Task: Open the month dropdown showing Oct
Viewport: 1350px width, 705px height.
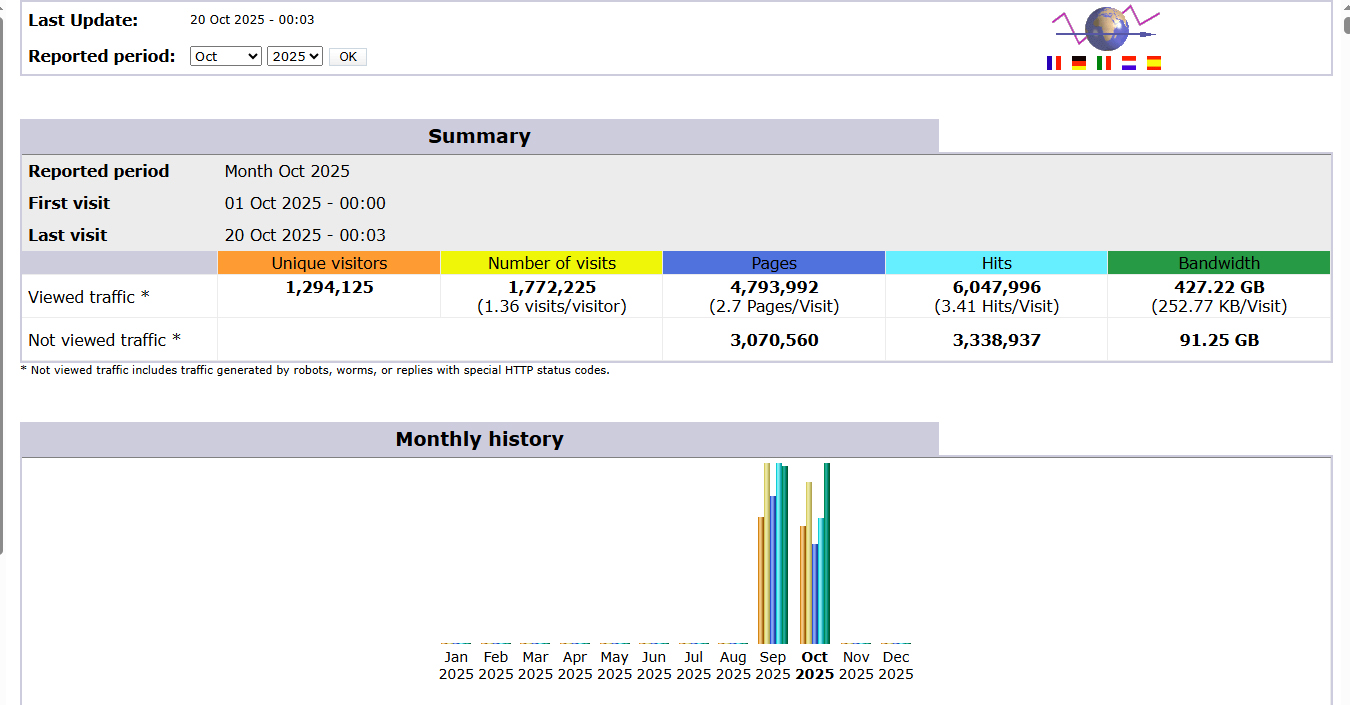Action: [x=225, y=57]
